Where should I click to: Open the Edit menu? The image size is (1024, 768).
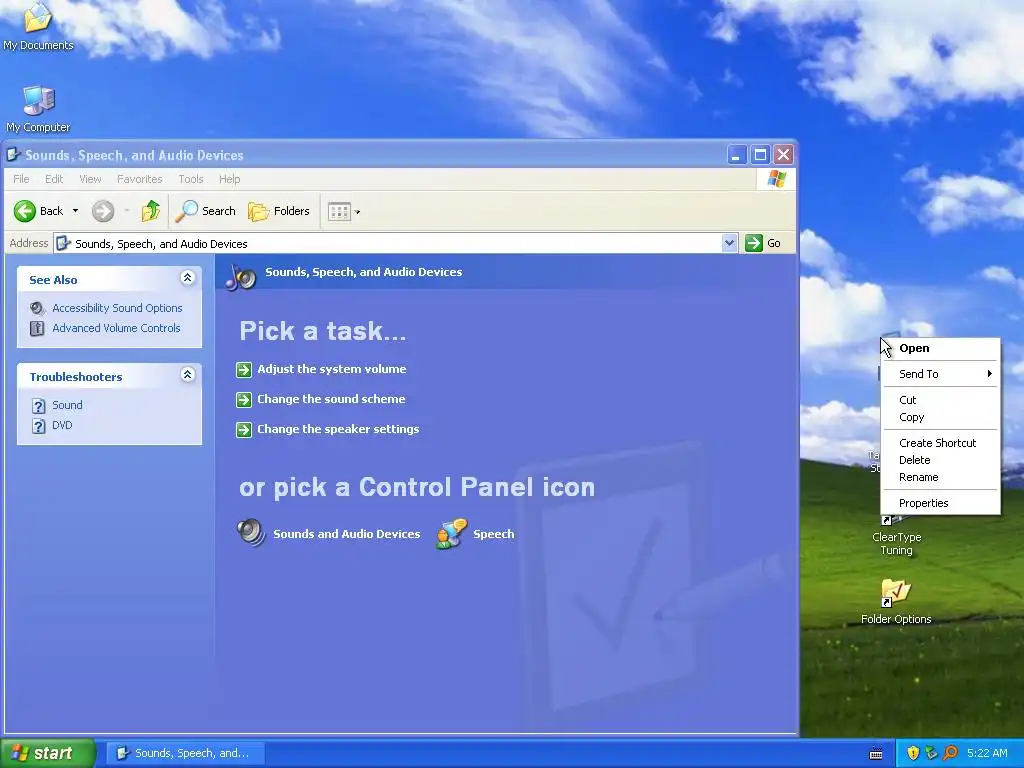click(54, 179)
